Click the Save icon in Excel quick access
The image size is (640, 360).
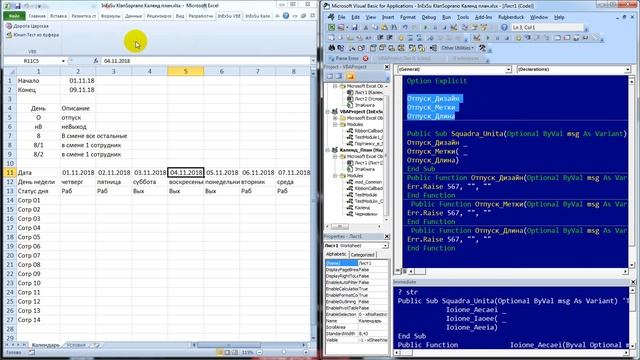tap(18, 6)
